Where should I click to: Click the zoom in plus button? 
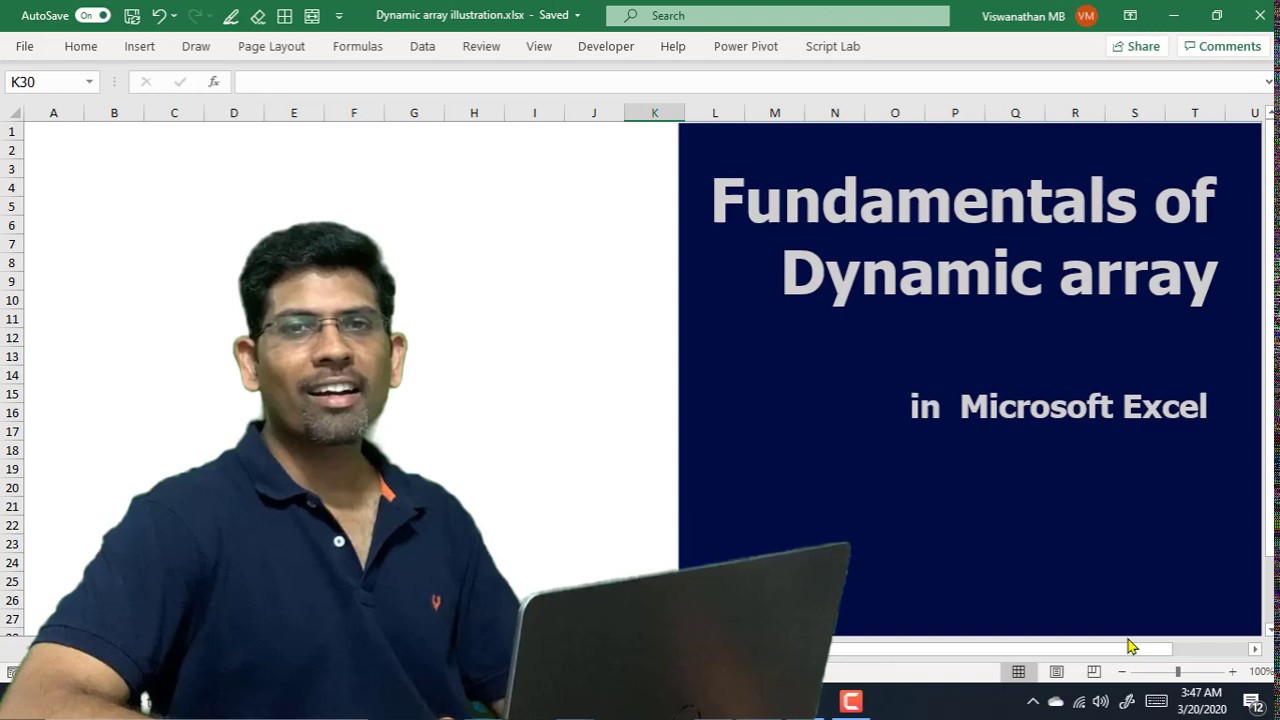click(x=1232, y=672)
